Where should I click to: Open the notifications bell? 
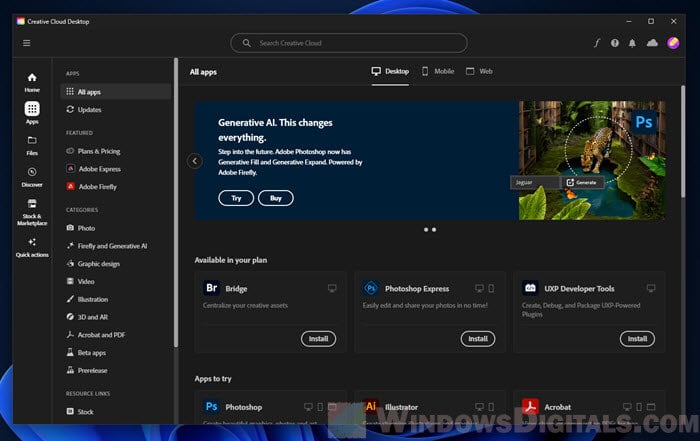point(632,43)
